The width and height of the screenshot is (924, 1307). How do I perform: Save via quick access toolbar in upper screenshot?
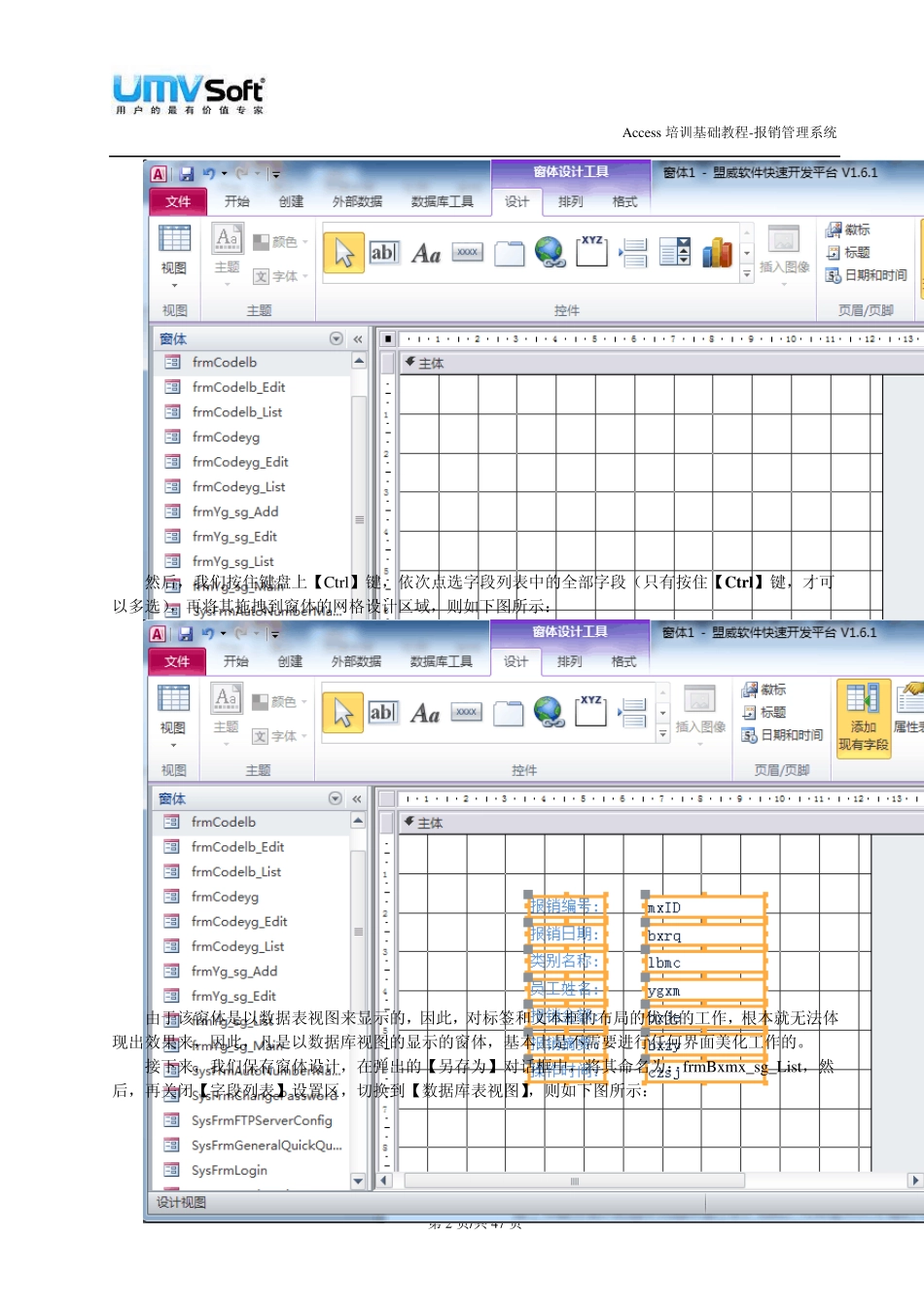(x=186, y=174)
